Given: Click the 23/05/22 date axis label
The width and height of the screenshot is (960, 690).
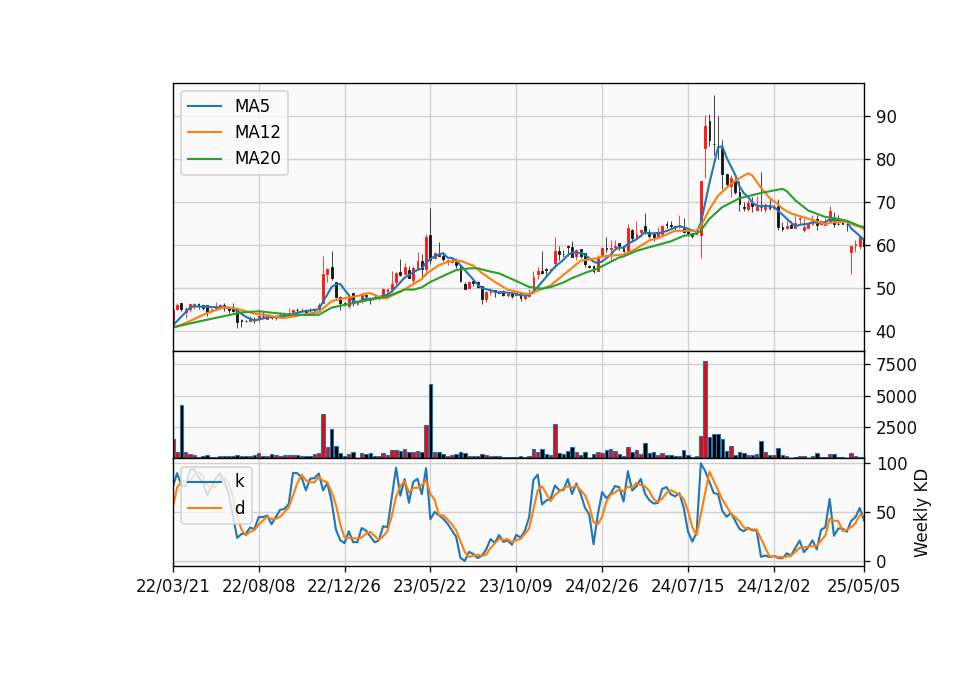Looking at the screenshot, I should [x=430, y=586].
